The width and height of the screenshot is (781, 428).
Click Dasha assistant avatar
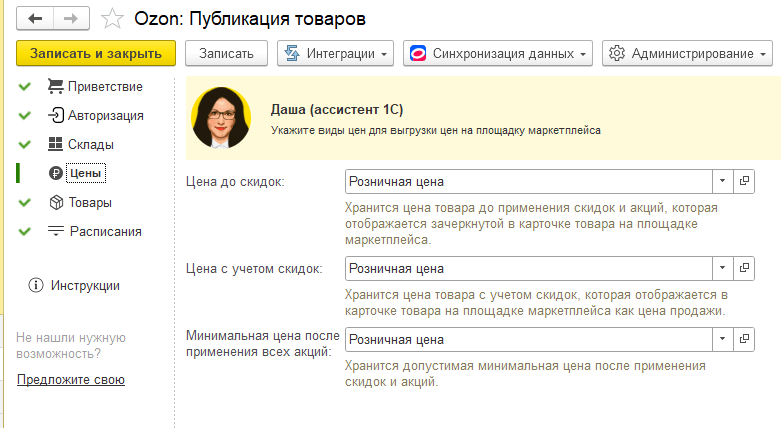[x=221, y=118]
